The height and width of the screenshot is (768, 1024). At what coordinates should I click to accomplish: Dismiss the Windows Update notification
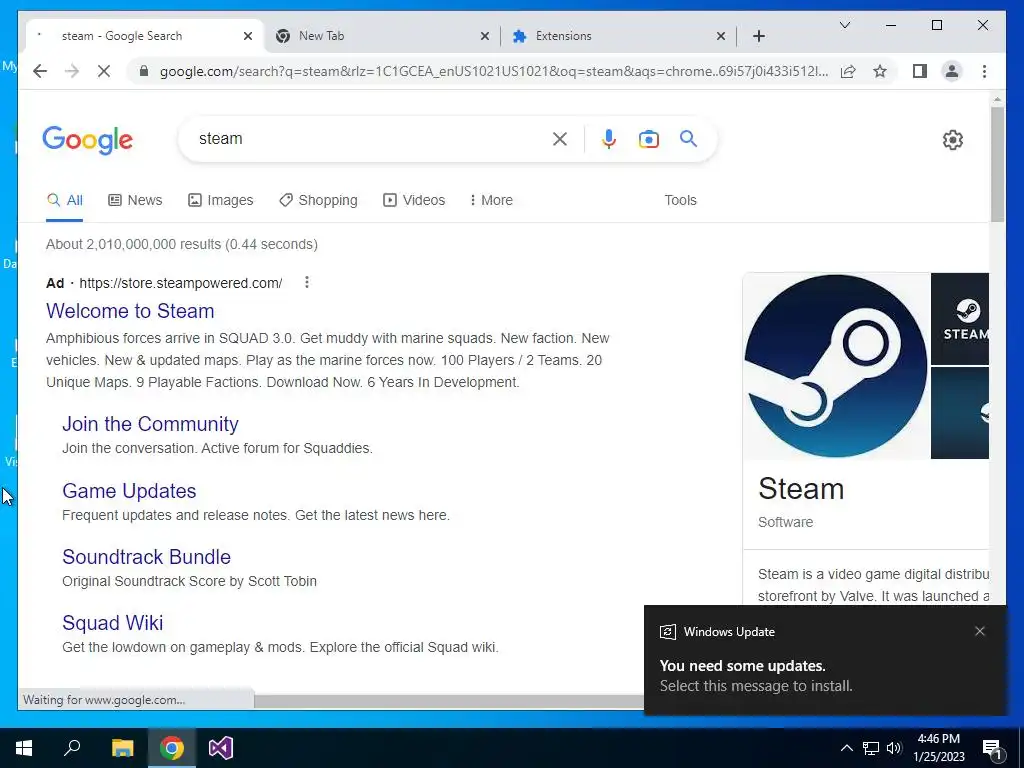[980, 631]
